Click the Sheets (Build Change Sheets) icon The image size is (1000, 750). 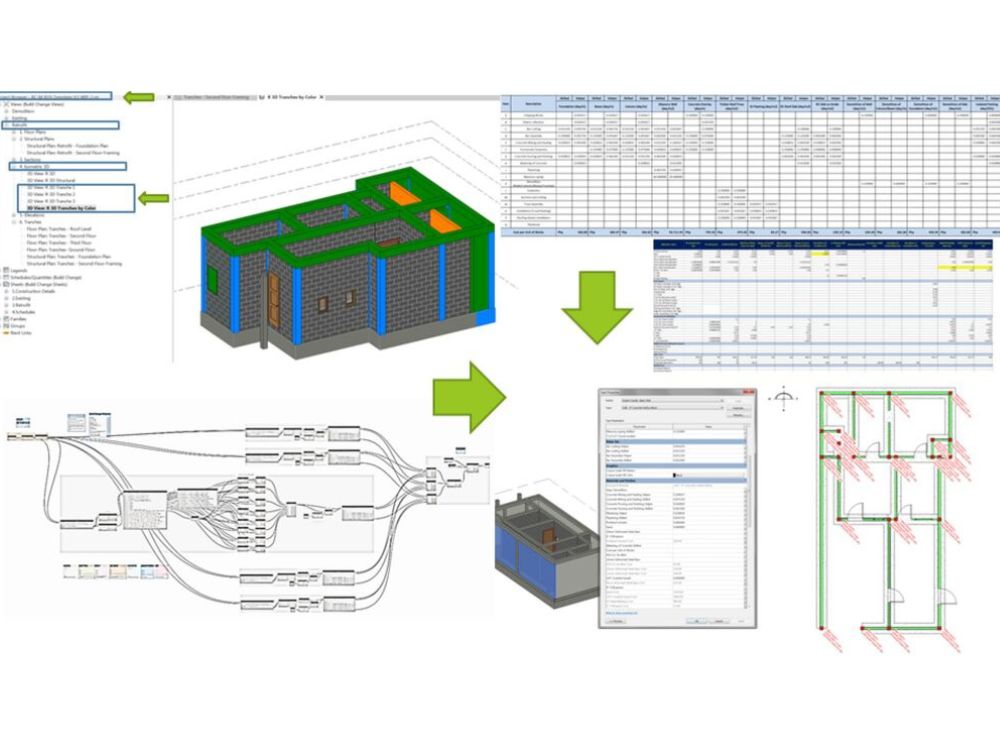coord(4,283)
